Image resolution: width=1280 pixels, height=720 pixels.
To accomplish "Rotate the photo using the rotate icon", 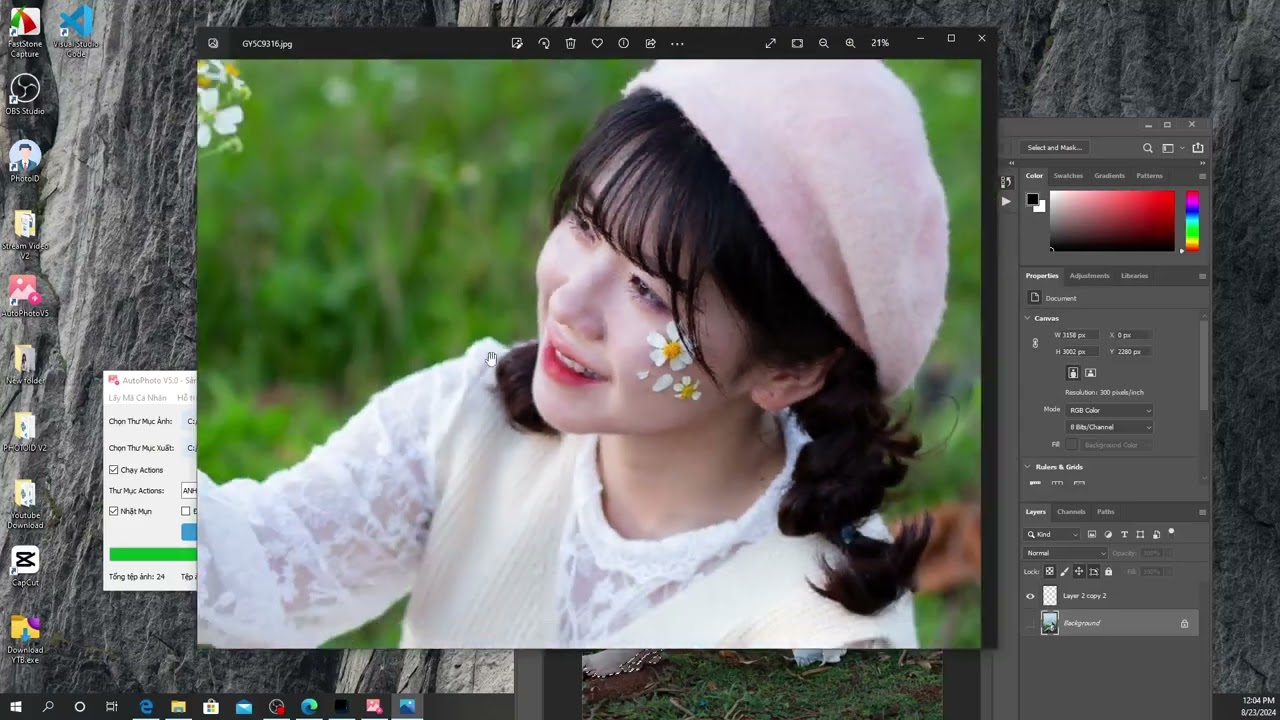I will [544, 43].
